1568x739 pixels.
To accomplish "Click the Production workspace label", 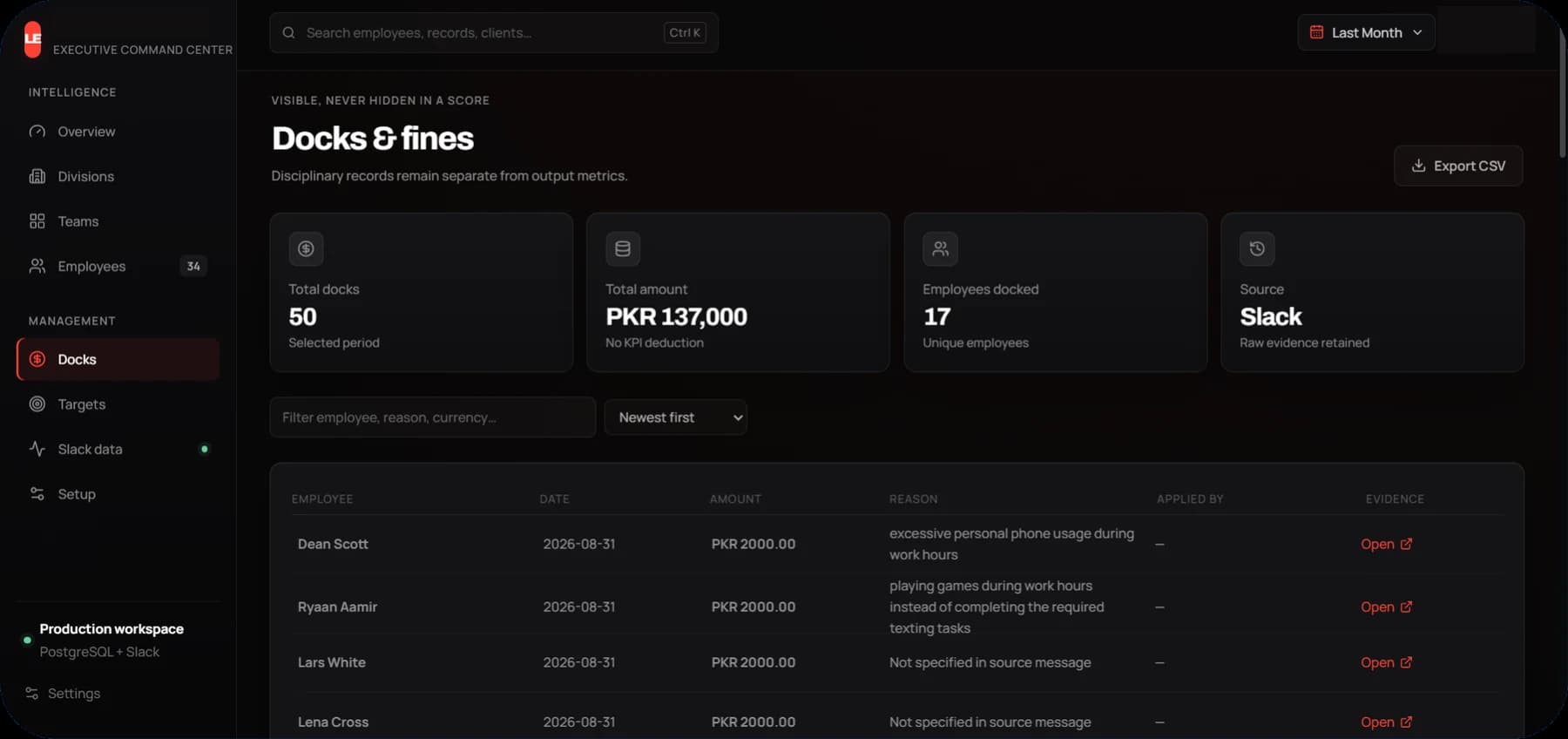I will [x=112, y=629].
